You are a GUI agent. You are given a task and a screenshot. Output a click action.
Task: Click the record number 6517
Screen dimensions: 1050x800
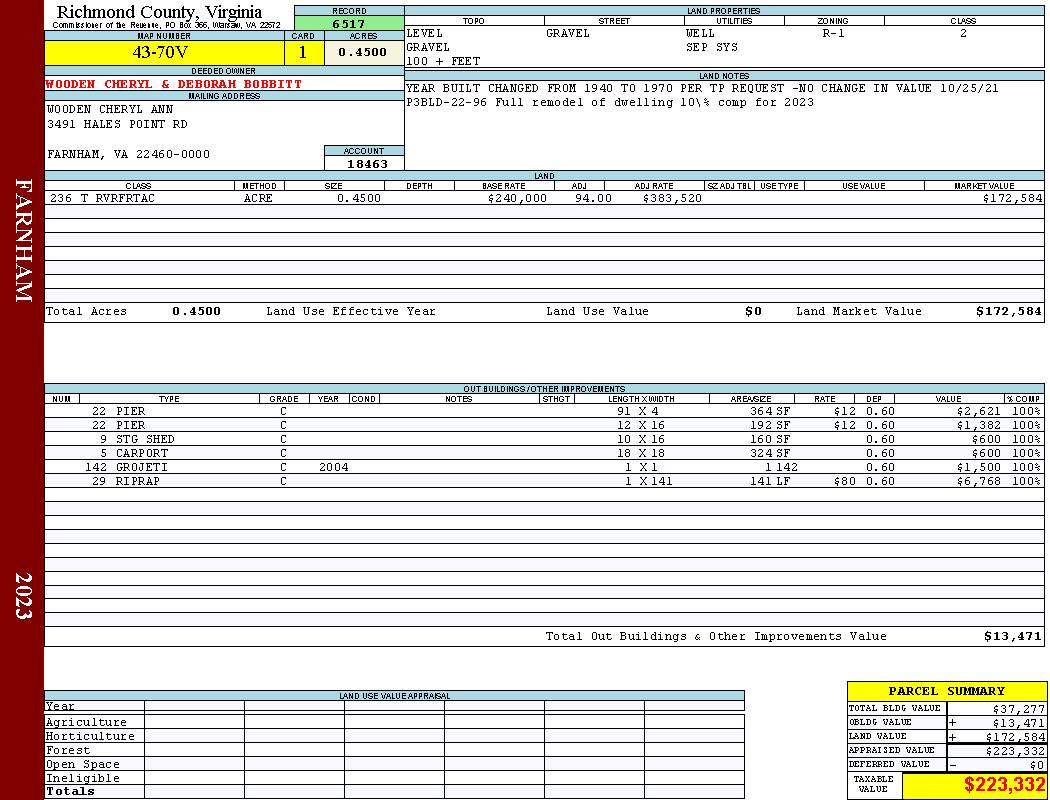[349, 24]
